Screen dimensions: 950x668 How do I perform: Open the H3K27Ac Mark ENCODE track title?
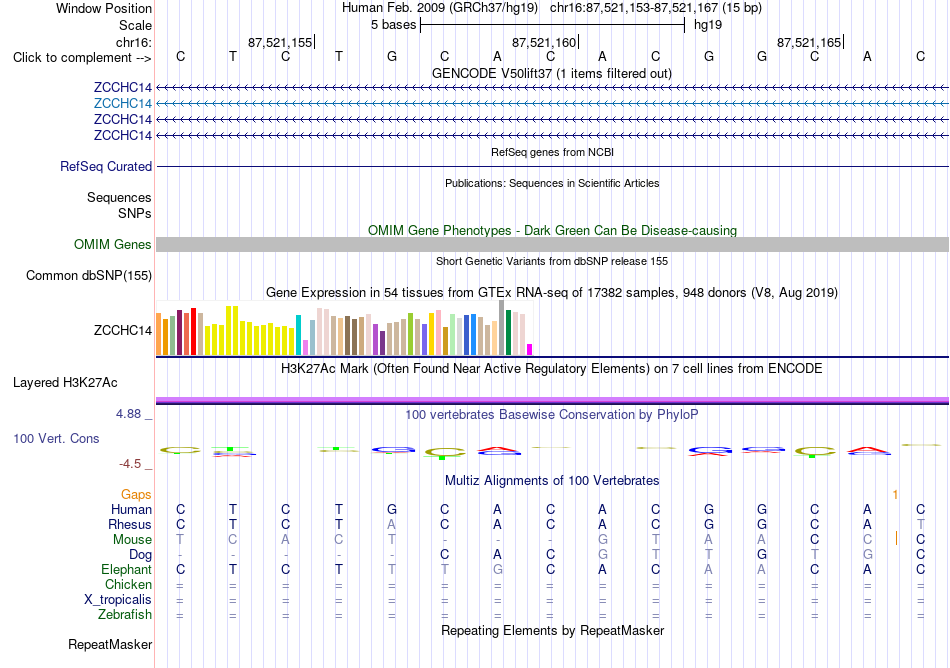pyautogui.click(x=551, y=369)
